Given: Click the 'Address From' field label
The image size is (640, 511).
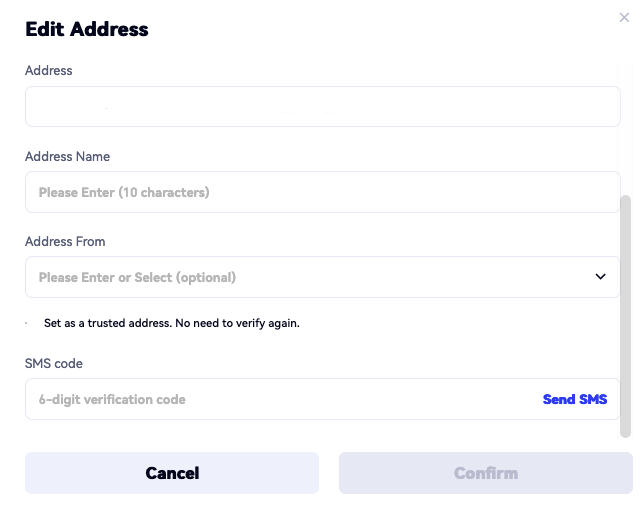Looking at the screenshot, I should tap(65, 241).
